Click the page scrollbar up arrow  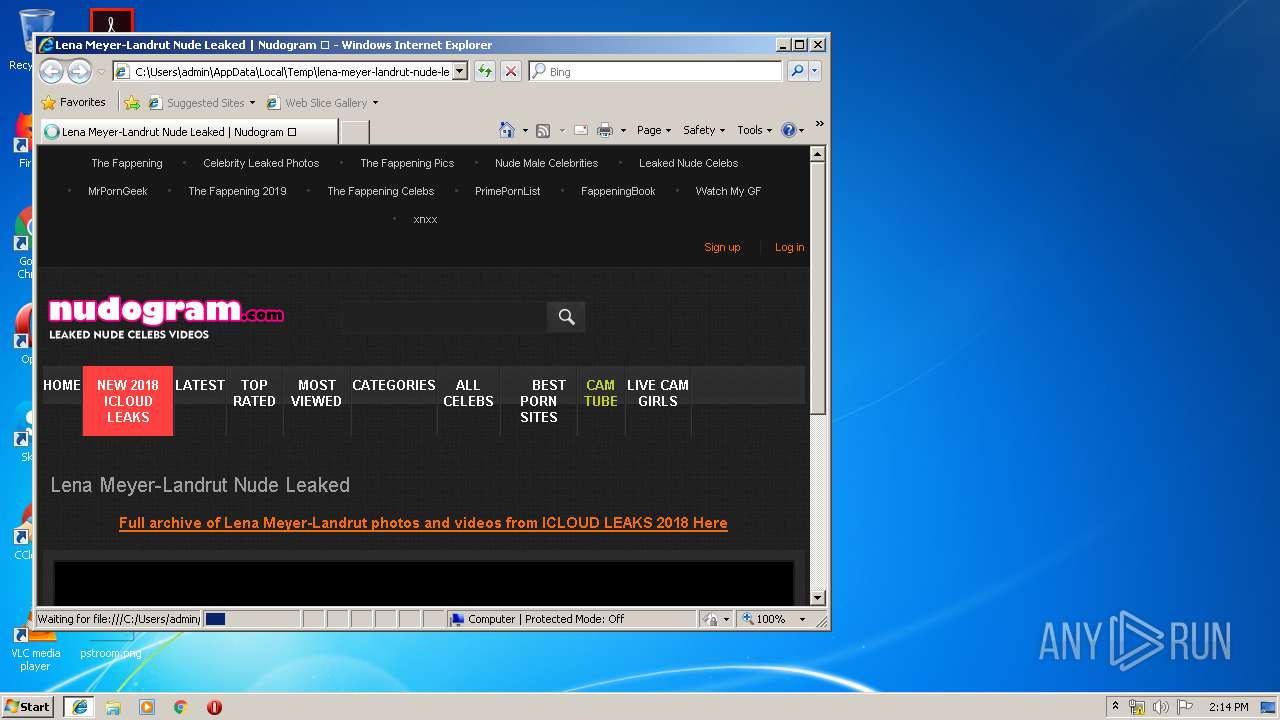click(818, 154)
